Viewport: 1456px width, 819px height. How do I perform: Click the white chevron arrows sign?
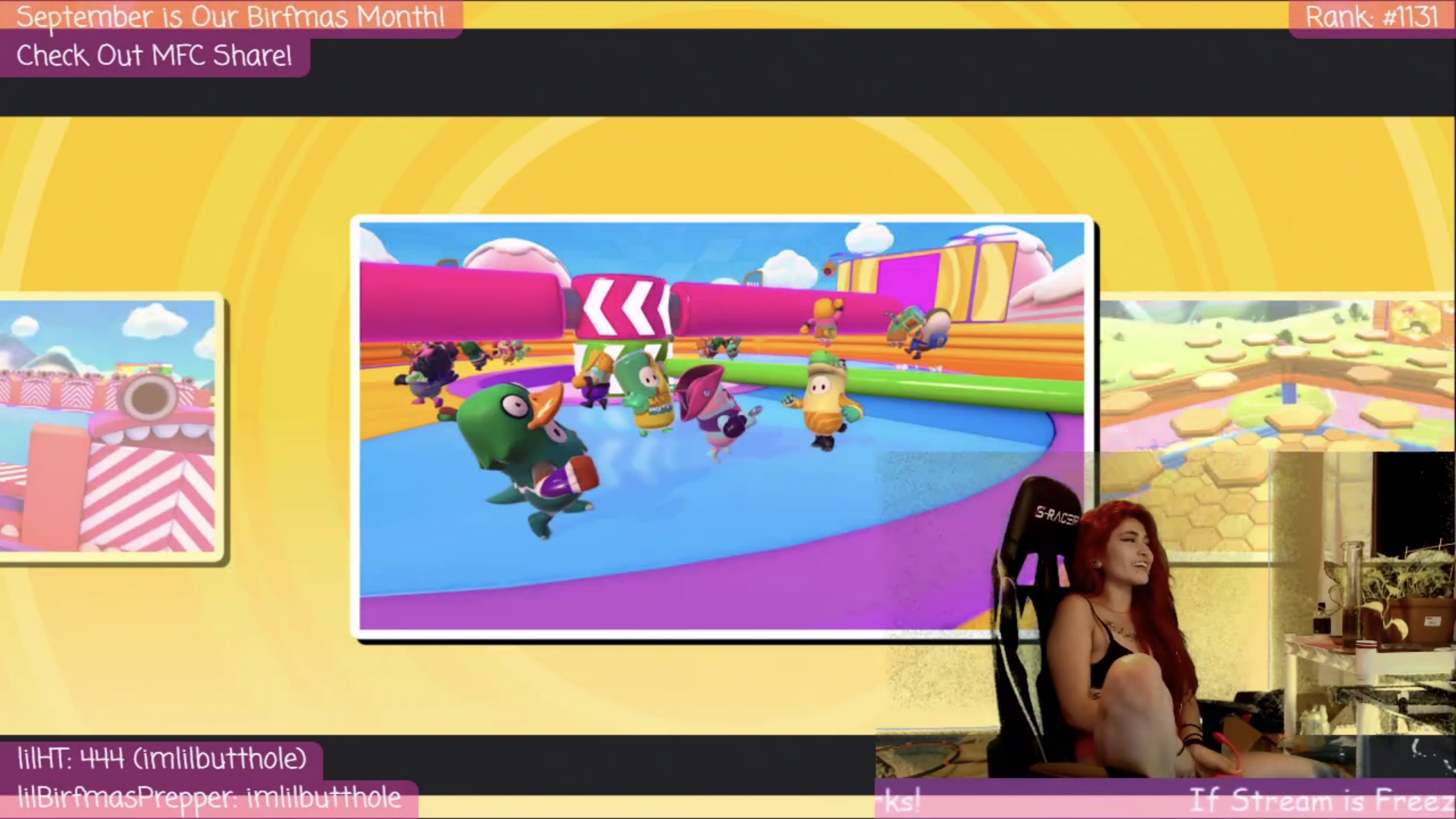[622, 308]
